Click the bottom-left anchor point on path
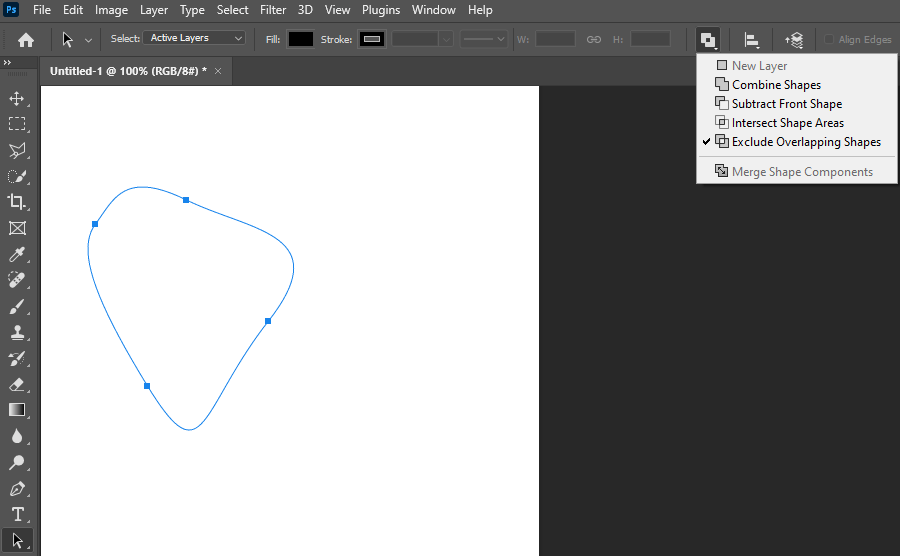Viewport: 900px width, 556px height. [147, 386]
